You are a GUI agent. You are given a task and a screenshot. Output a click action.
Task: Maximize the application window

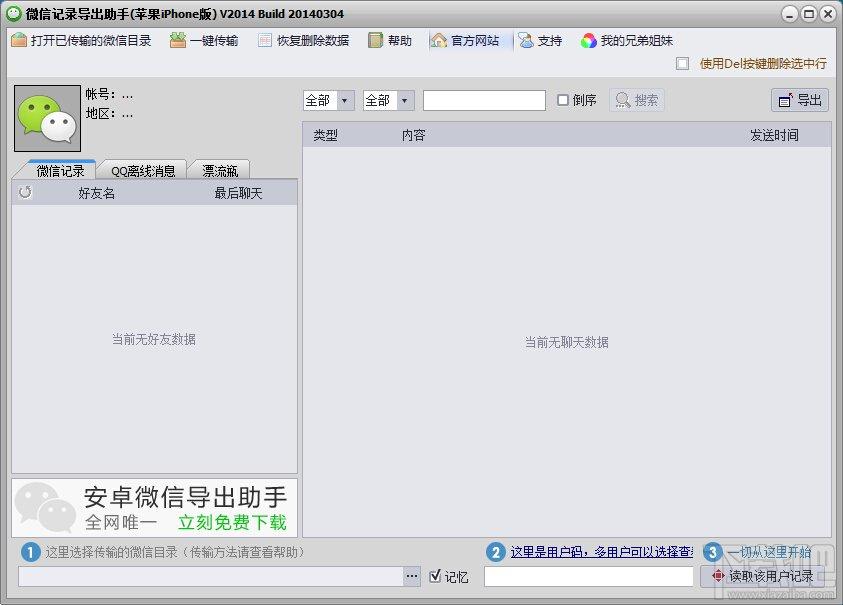pos(809,14)
